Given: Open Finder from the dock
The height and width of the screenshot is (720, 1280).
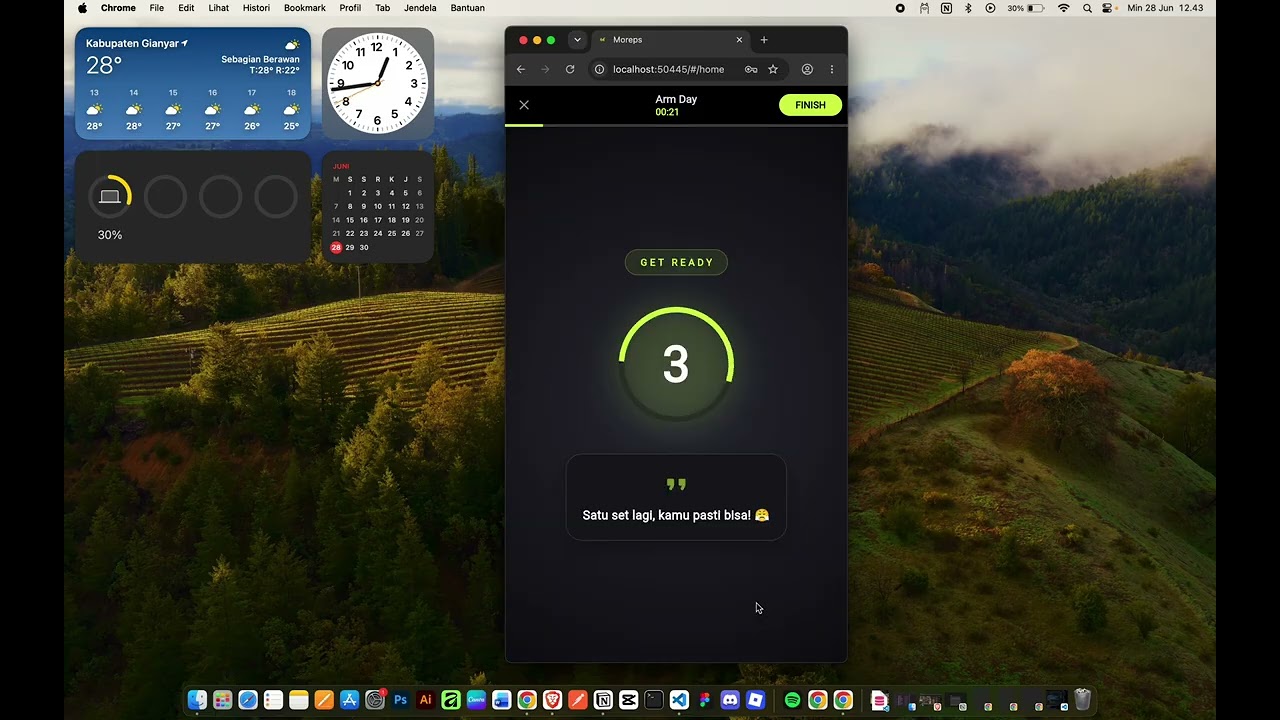Looking at the screenshot, I should click(197, 700).
